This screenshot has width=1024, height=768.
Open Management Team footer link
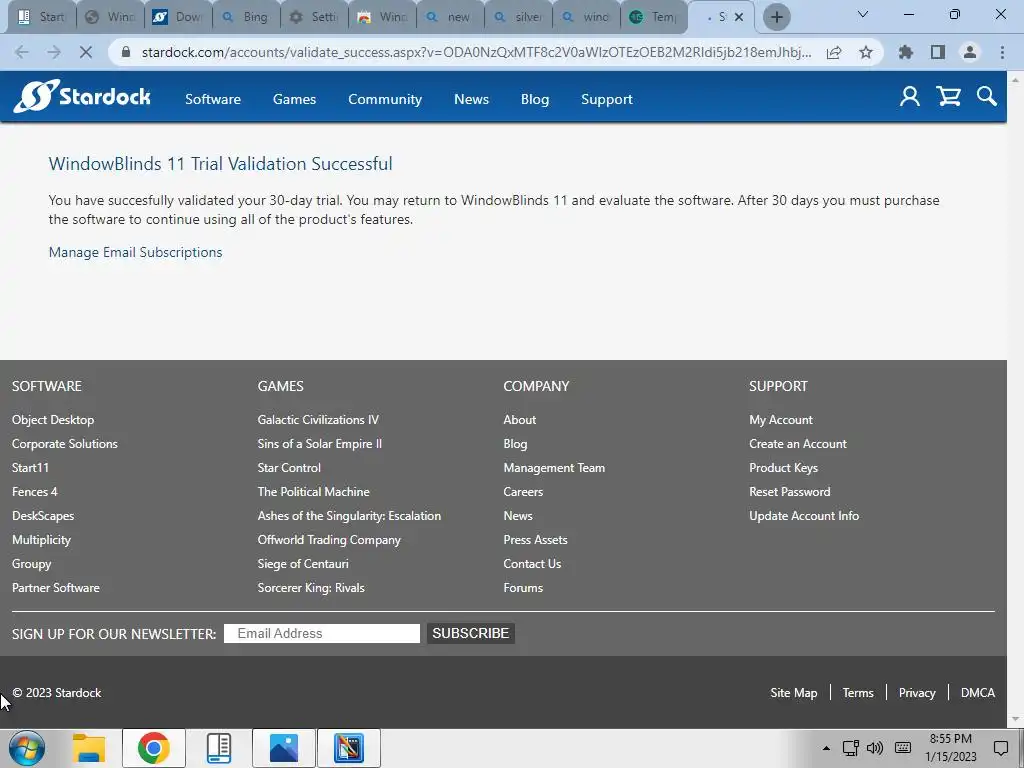coord(554,468)
